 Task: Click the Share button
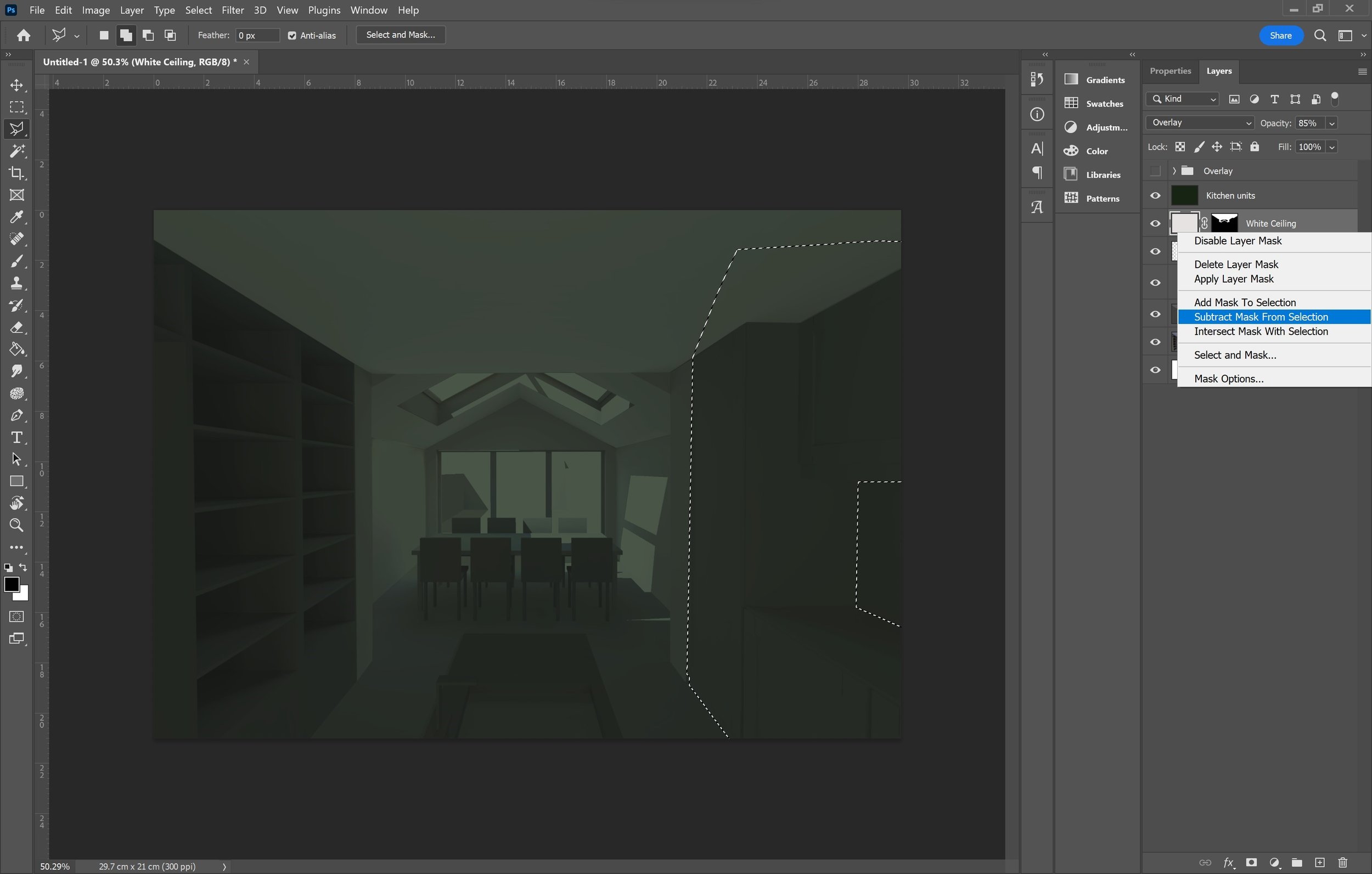tap(1280, 35)
